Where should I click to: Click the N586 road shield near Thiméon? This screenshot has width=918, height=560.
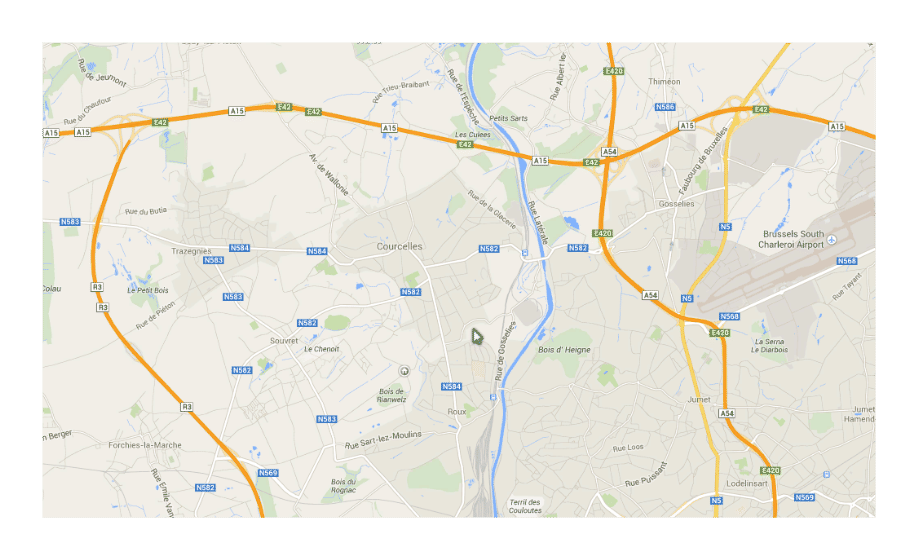[x=664, y=107]
